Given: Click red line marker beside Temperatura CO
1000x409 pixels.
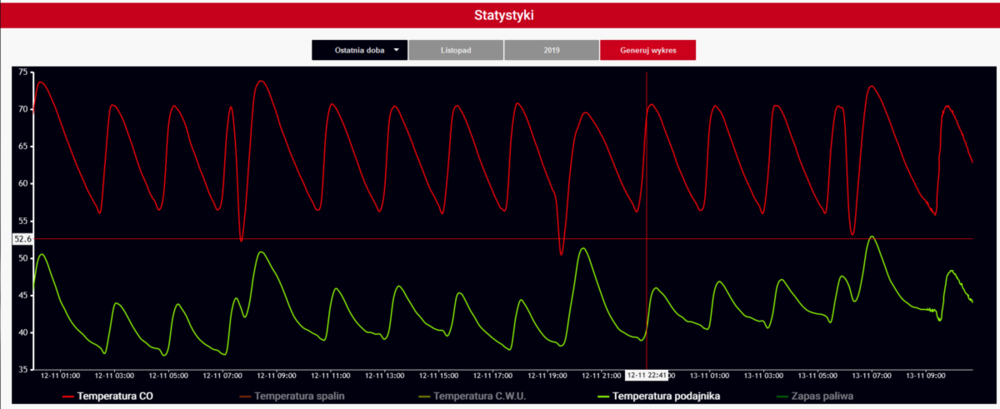Looking at the screenshot, I should 69,397.
